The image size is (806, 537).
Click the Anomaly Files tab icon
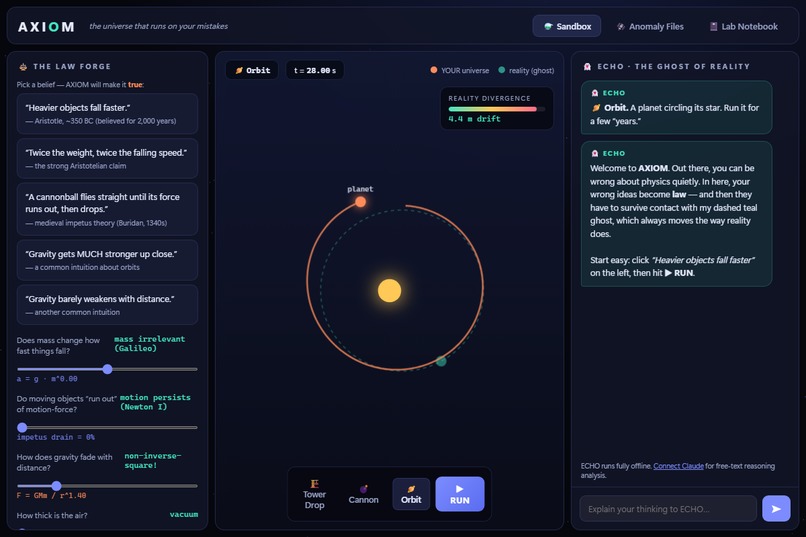(x=621, y=26)
